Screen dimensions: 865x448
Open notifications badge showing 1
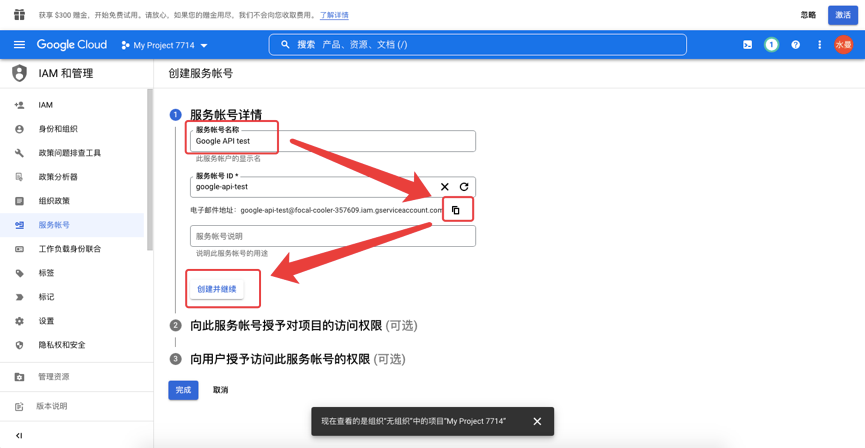(771, 45)
